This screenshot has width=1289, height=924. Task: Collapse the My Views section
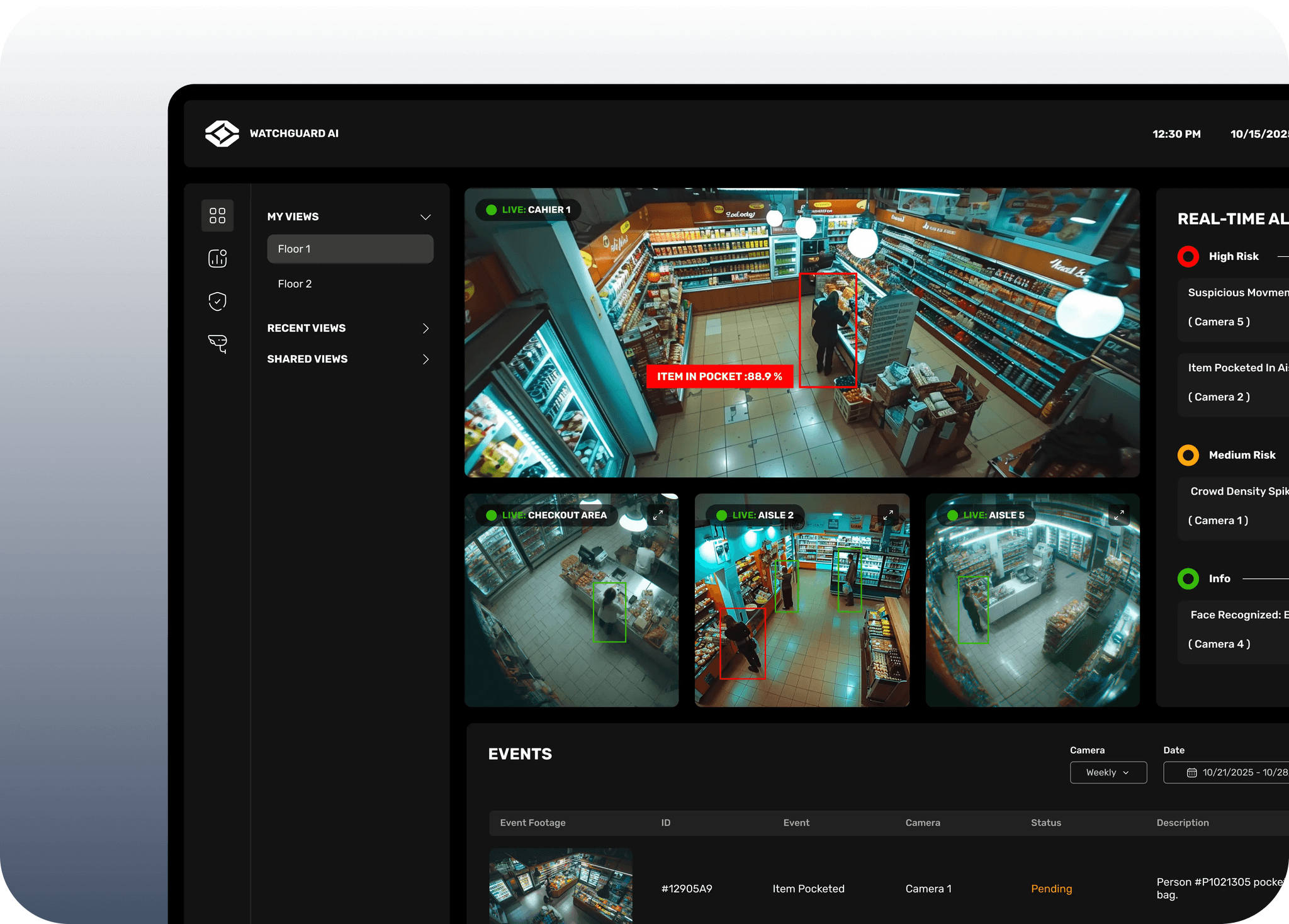click(x=425, y=217)
